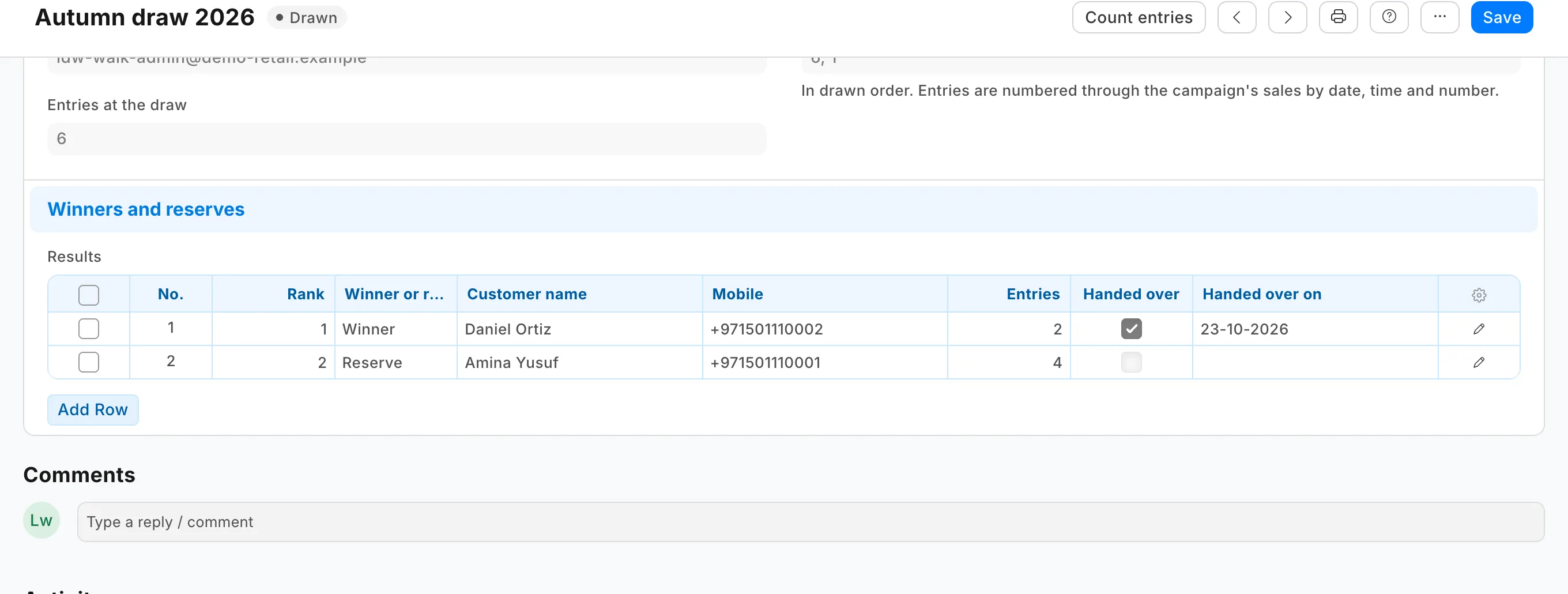Open Results table column settings gear

pyautogui.click(x=1479, y=295)
